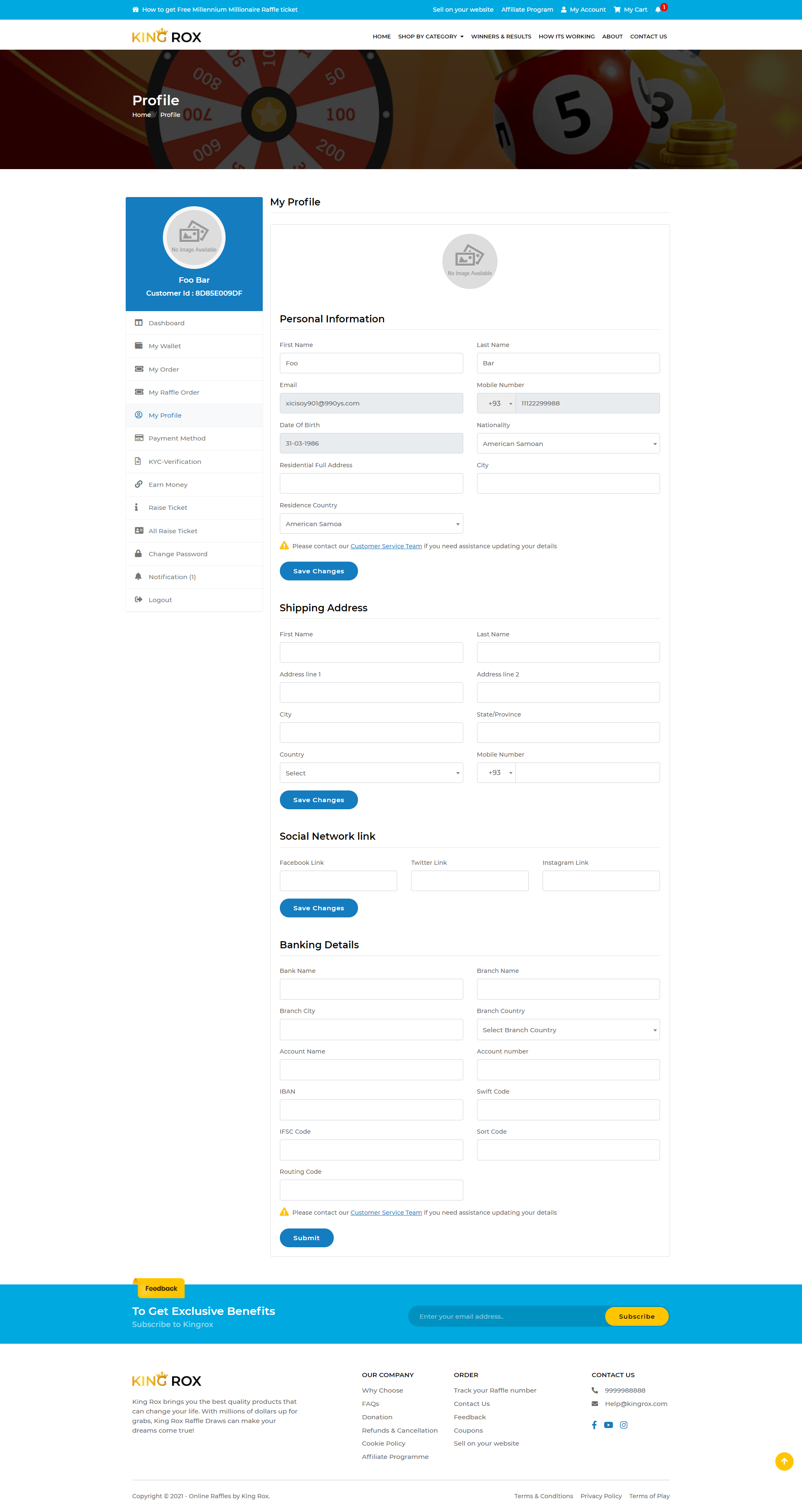This screenshot has height=1512, width=802.
Task: Open the Instagram icon in footer
Action: click(x=624, y=1425)
